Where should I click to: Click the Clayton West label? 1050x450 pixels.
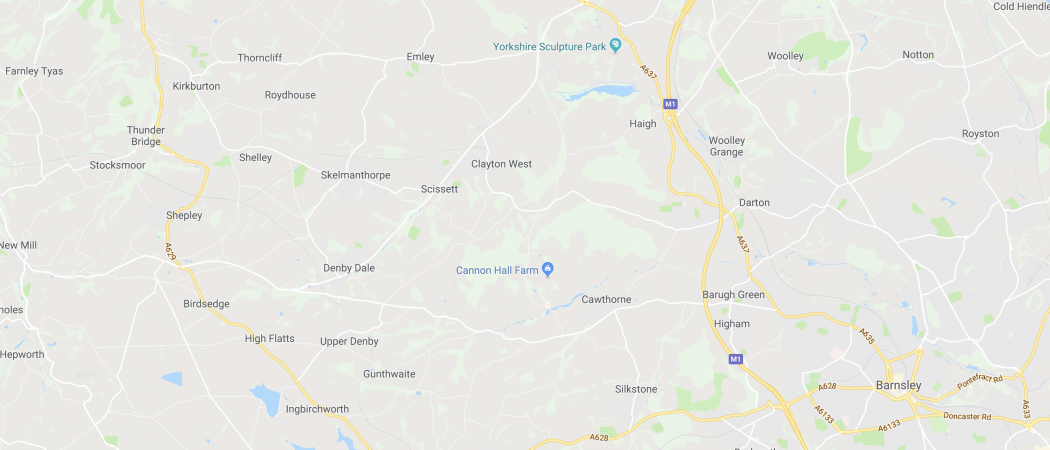click(x=502, y=164)
